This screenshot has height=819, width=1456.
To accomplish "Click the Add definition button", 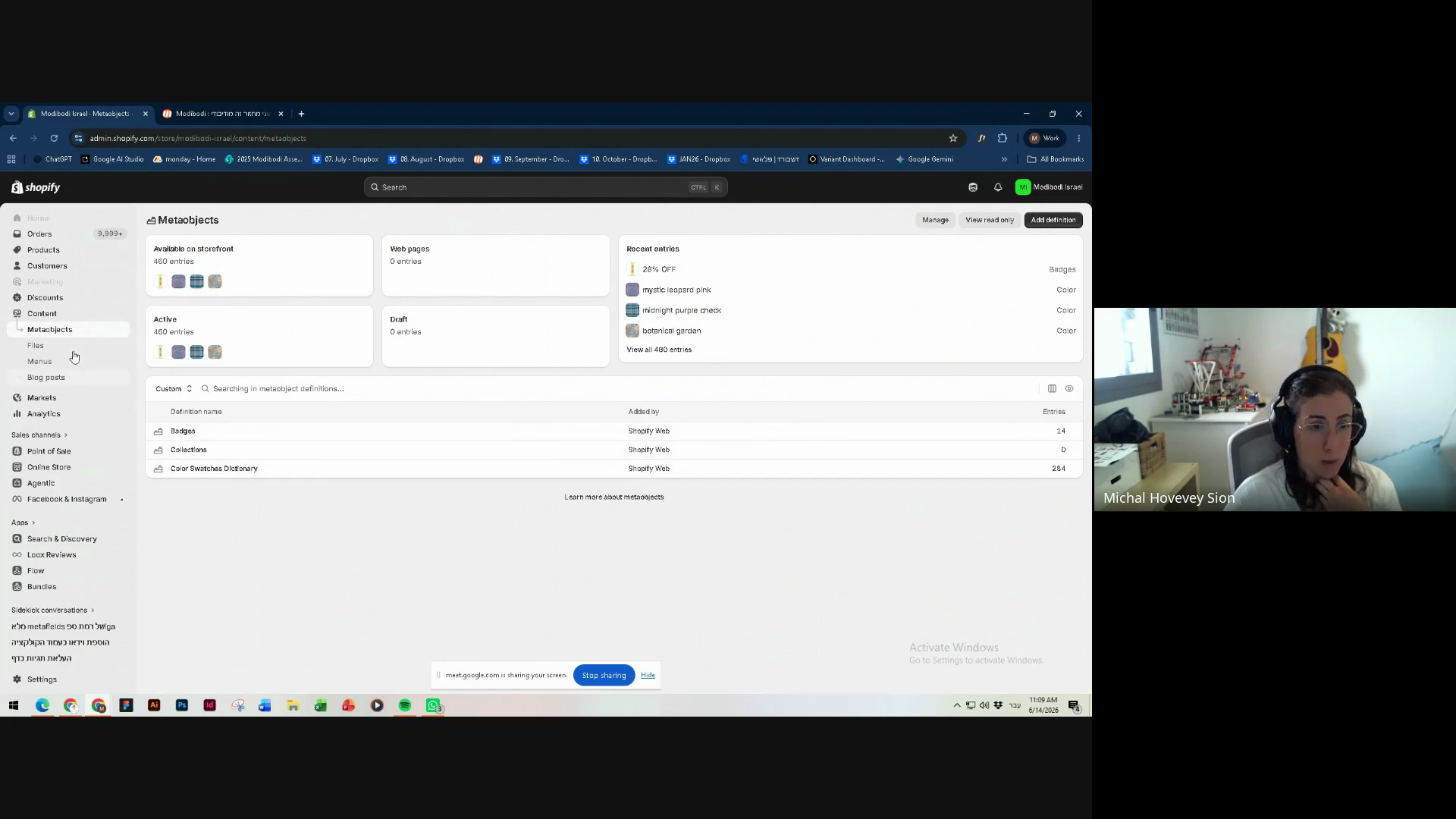I will [x=1053, y=220].
